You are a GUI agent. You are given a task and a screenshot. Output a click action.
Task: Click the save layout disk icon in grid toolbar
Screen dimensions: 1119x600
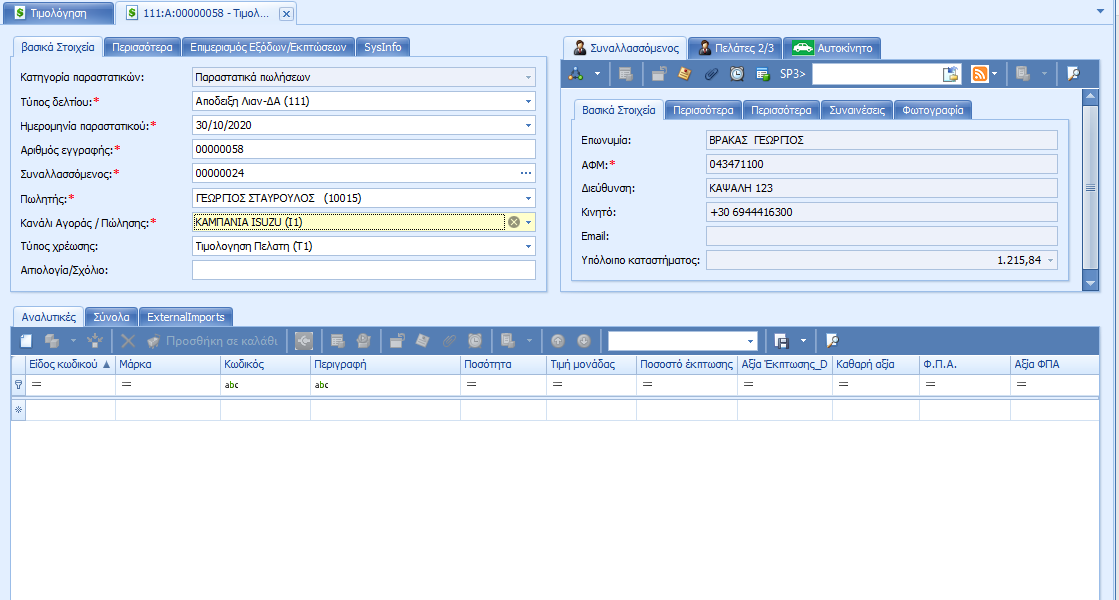coord(782,341)
